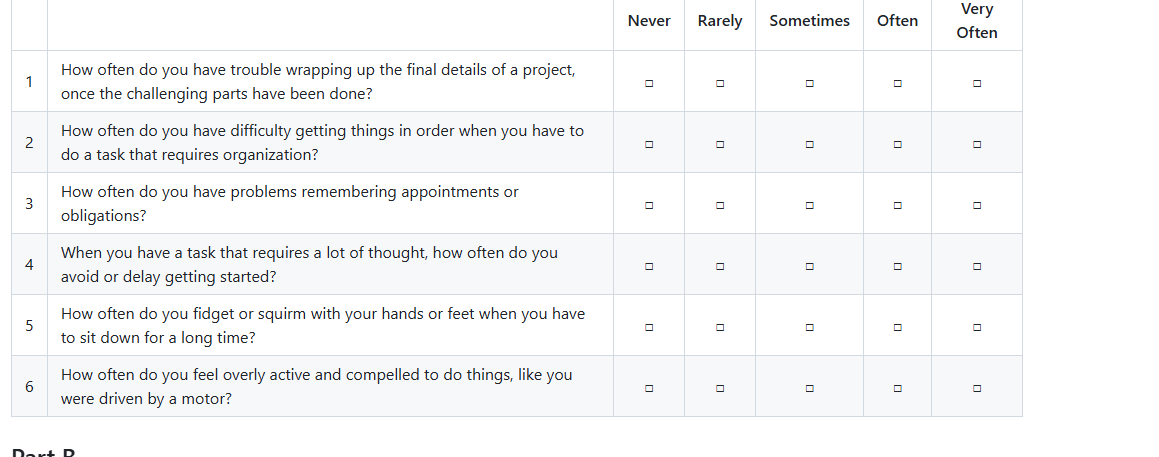The height and width of the screenshot is (457, 1159).
Task: Select Often for question 3
Action: point(897,206)
